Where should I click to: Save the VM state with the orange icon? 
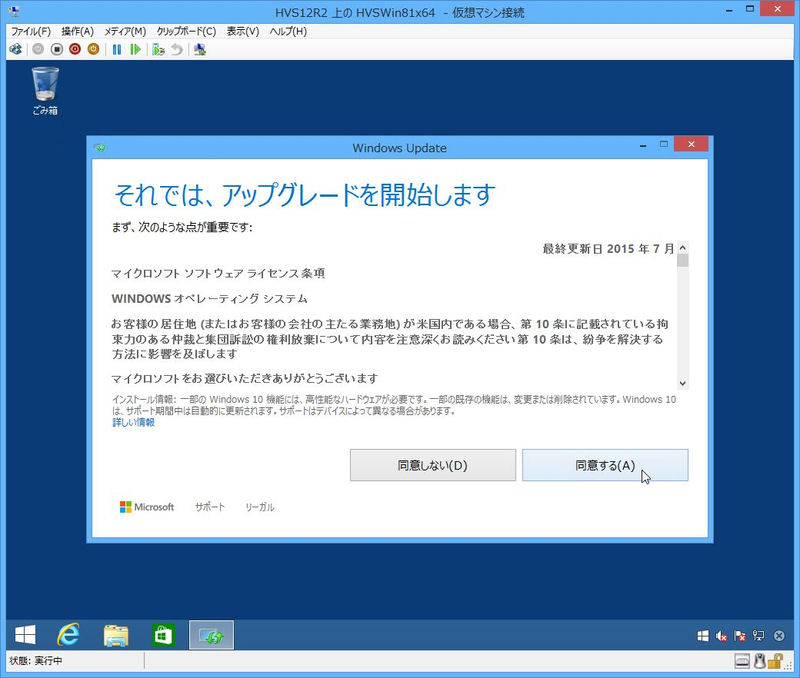pos(93,49)
